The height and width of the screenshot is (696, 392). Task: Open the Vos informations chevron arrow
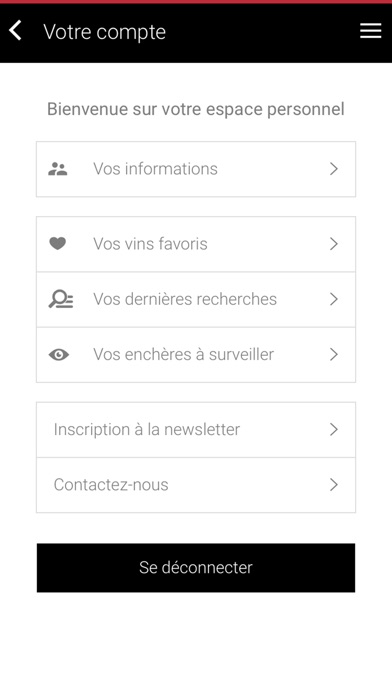pos(334,169)
